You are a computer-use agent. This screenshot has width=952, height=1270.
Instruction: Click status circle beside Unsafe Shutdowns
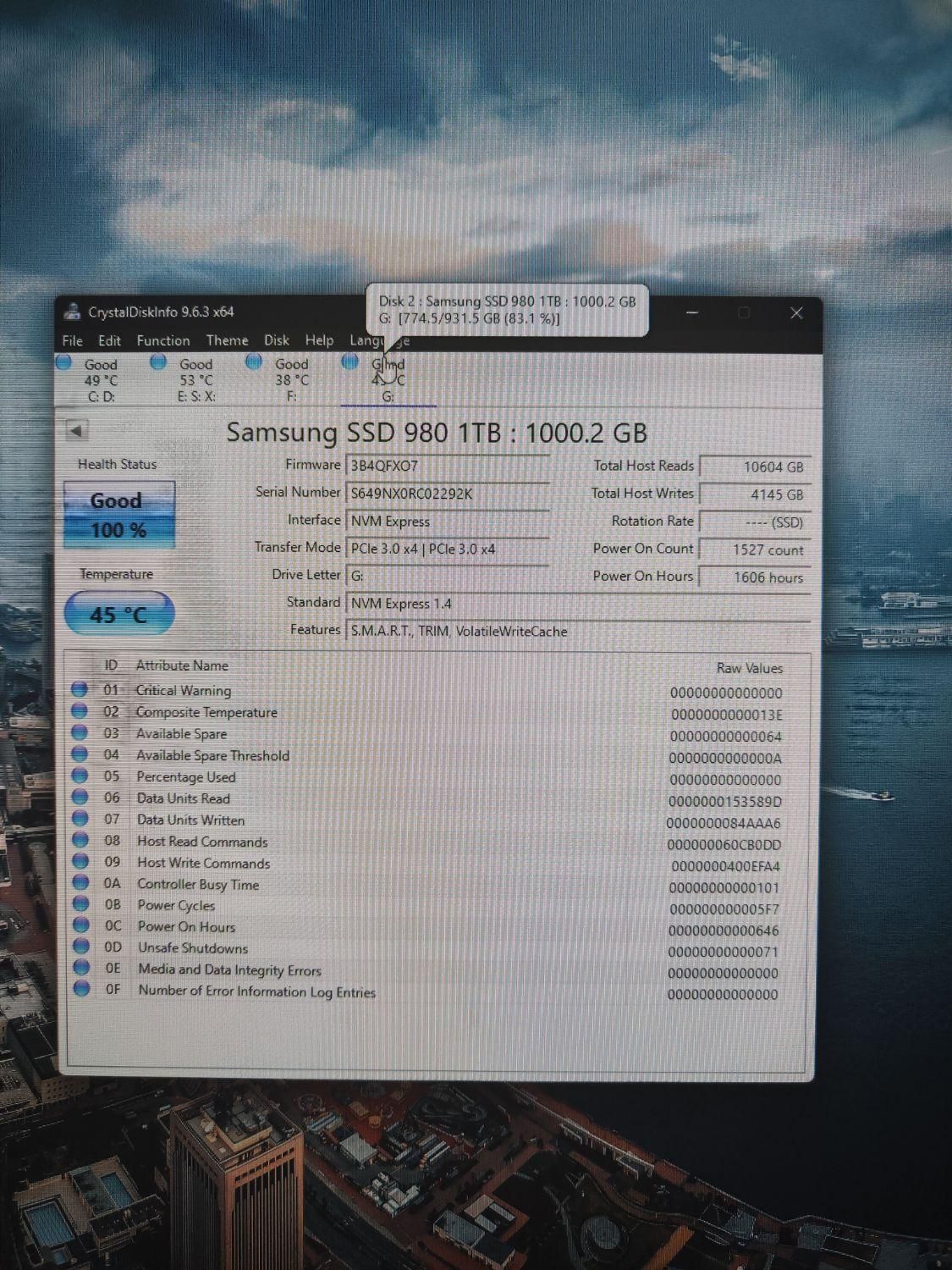click(x=81, y=946)
